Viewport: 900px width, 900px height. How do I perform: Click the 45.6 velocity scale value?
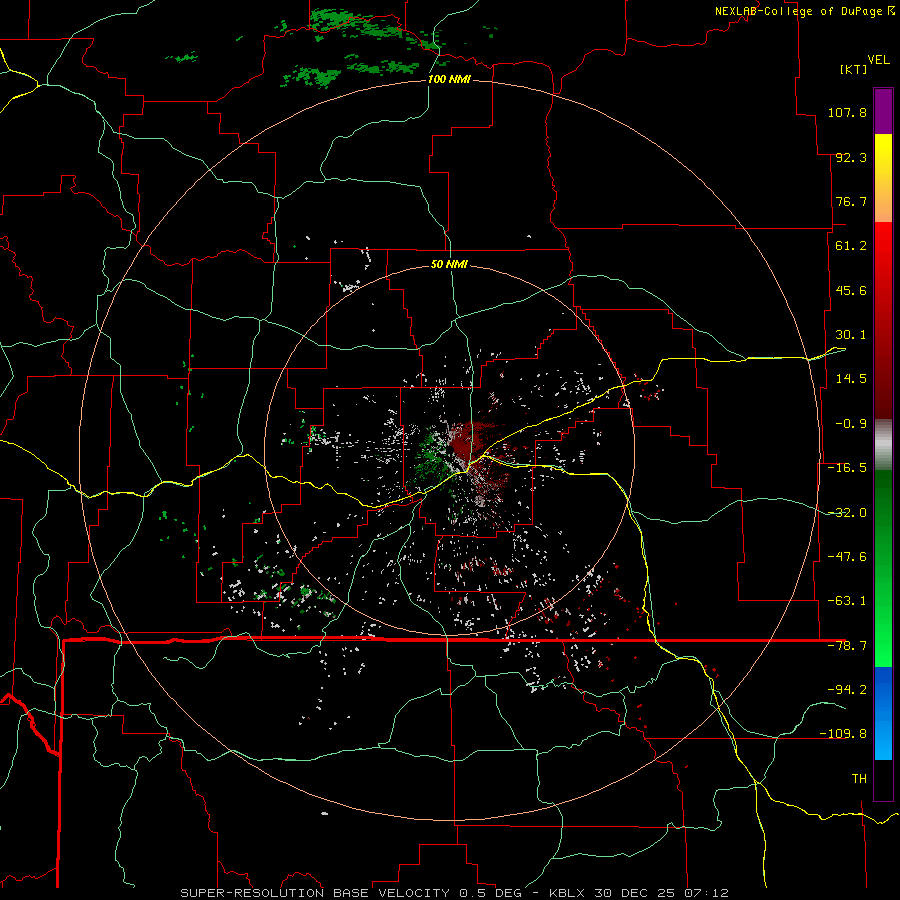(851, 290)
